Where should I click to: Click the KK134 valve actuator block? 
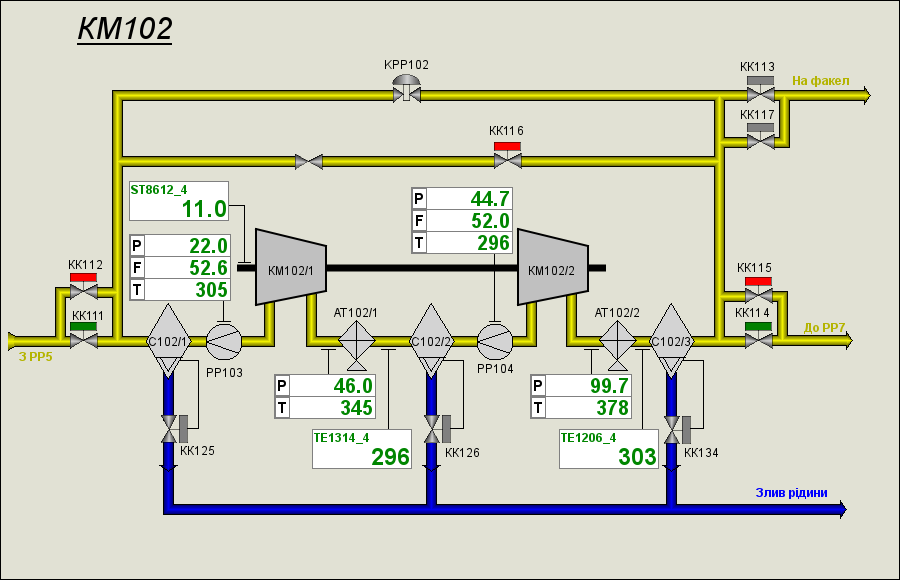point(686,430)
